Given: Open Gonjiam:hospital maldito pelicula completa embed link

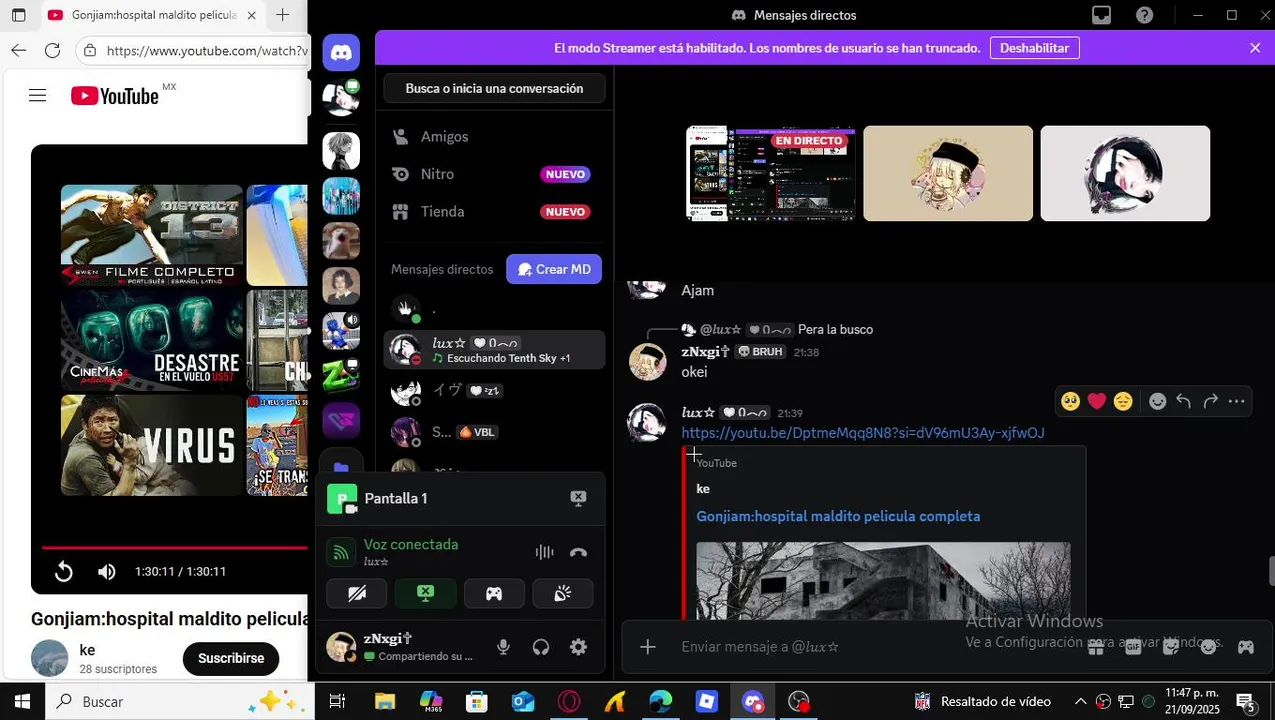Looking at the screenshot, I should (x=838, y=517).
